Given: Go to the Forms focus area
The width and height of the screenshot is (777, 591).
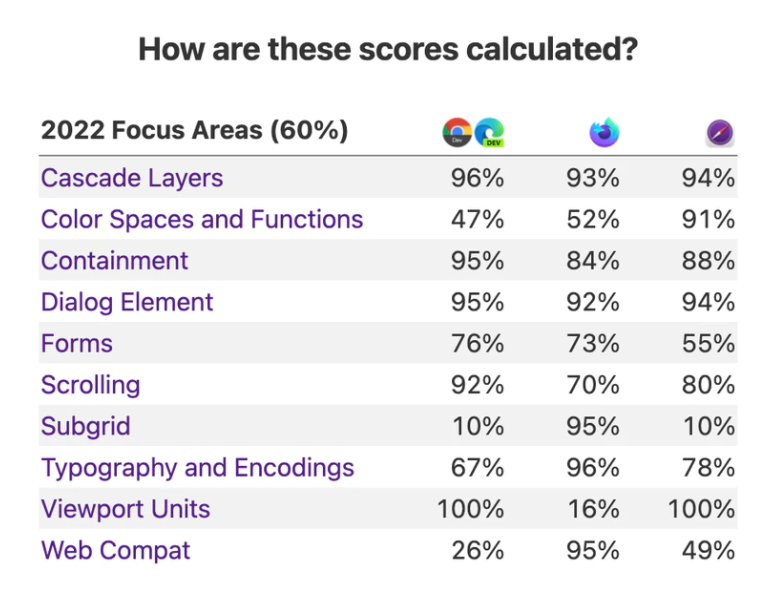Looking at the screenshot, I should point(77,344).
